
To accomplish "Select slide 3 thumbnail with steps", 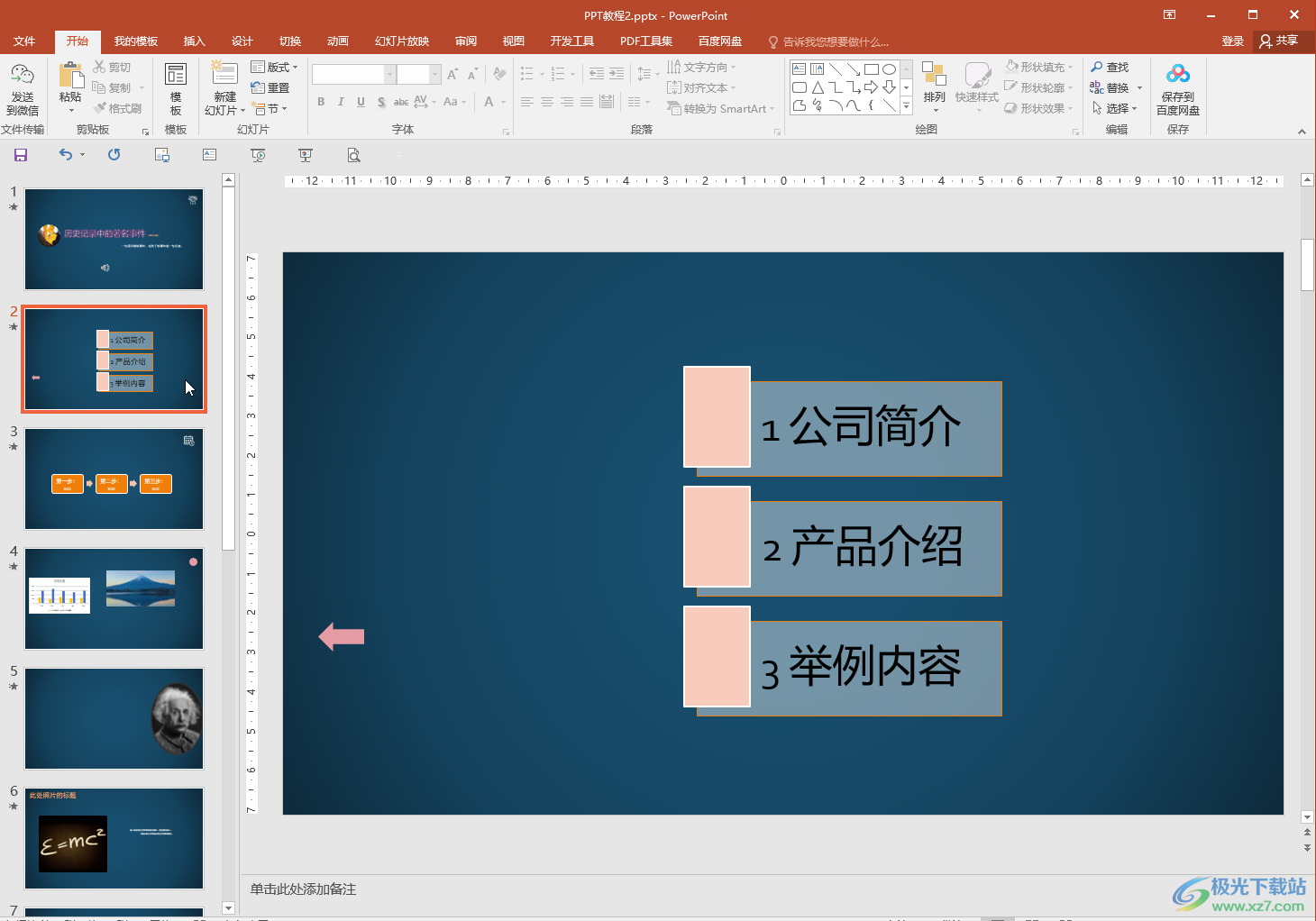I will [x=114, y=479].
